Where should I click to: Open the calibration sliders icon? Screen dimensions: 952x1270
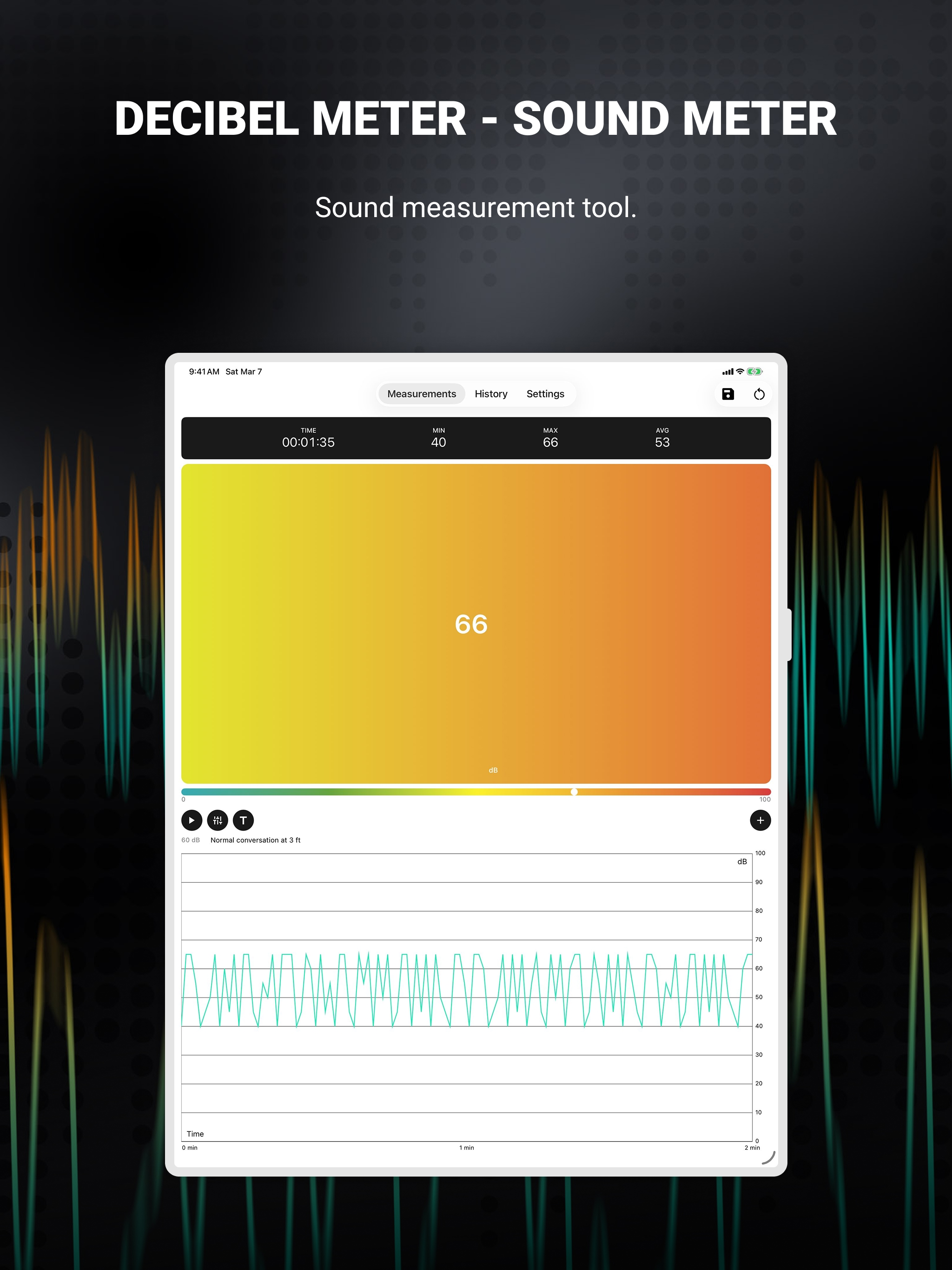click(218, 820)
